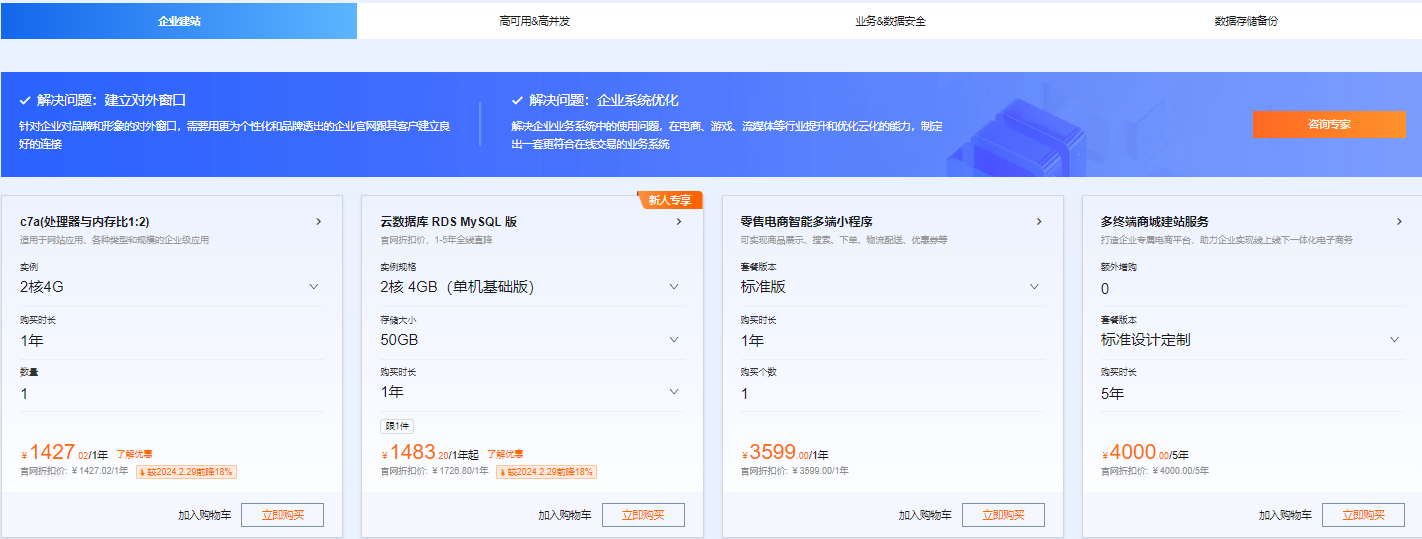1422x539 pixels.
Task: Open the 高可用&高并发 tab
Action: (x=534, y=20)
